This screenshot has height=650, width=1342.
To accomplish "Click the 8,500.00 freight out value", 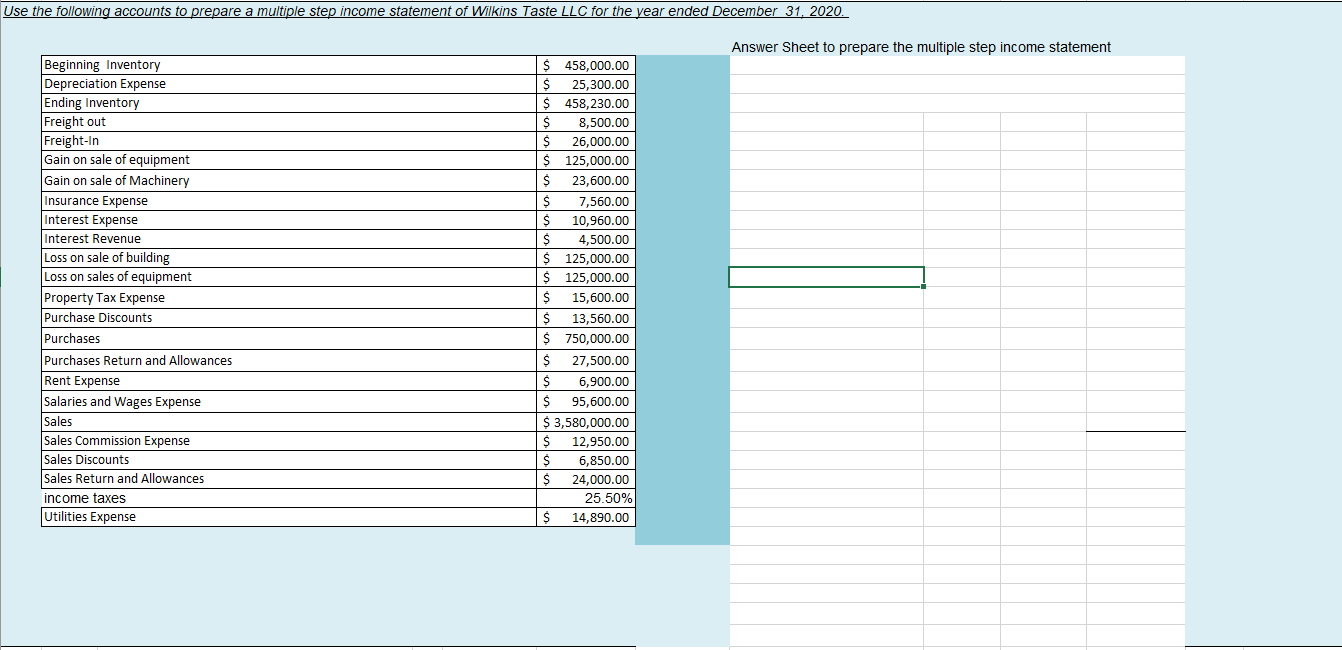I will [587, 122].
